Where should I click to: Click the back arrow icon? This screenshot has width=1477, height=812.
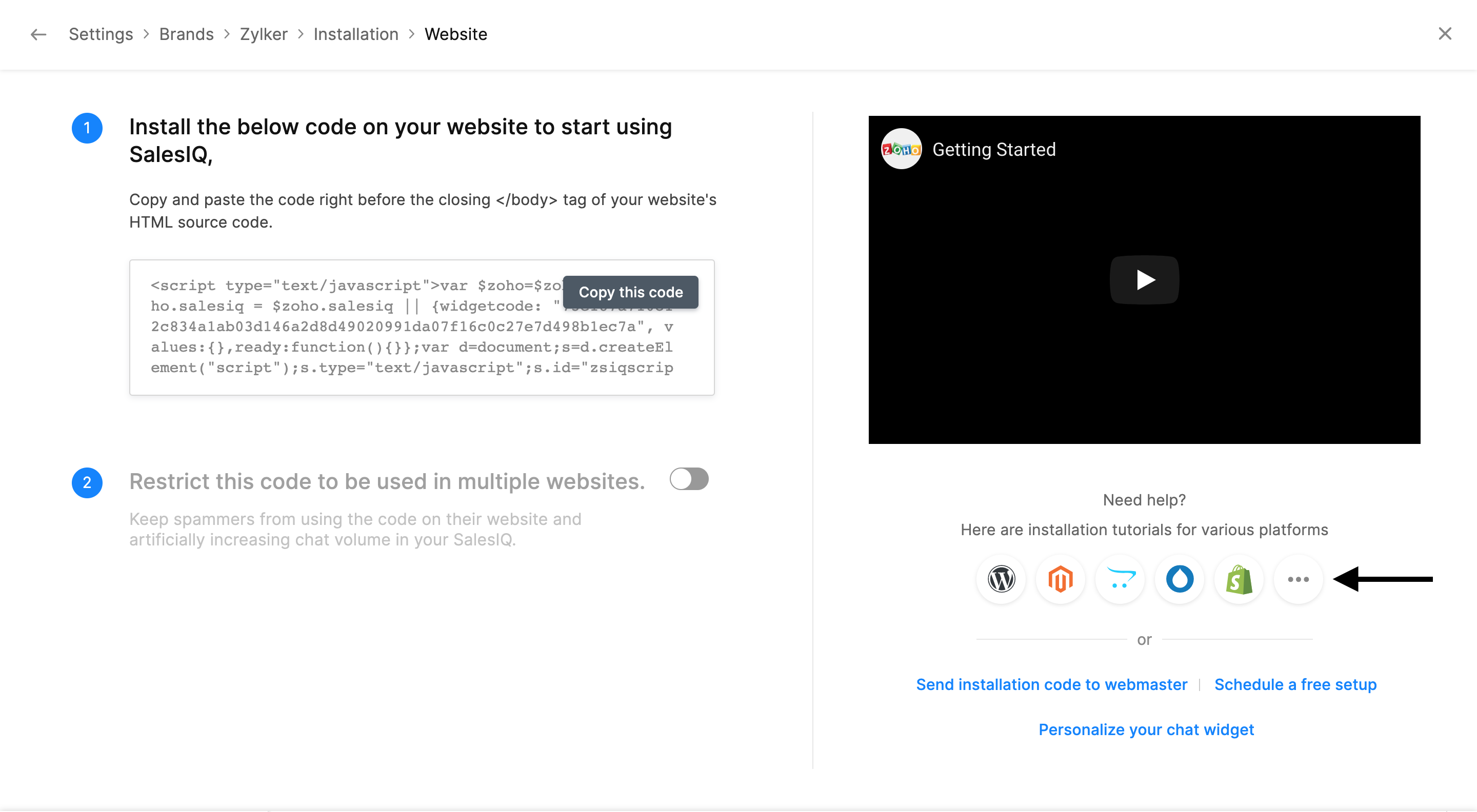[38, 34]
